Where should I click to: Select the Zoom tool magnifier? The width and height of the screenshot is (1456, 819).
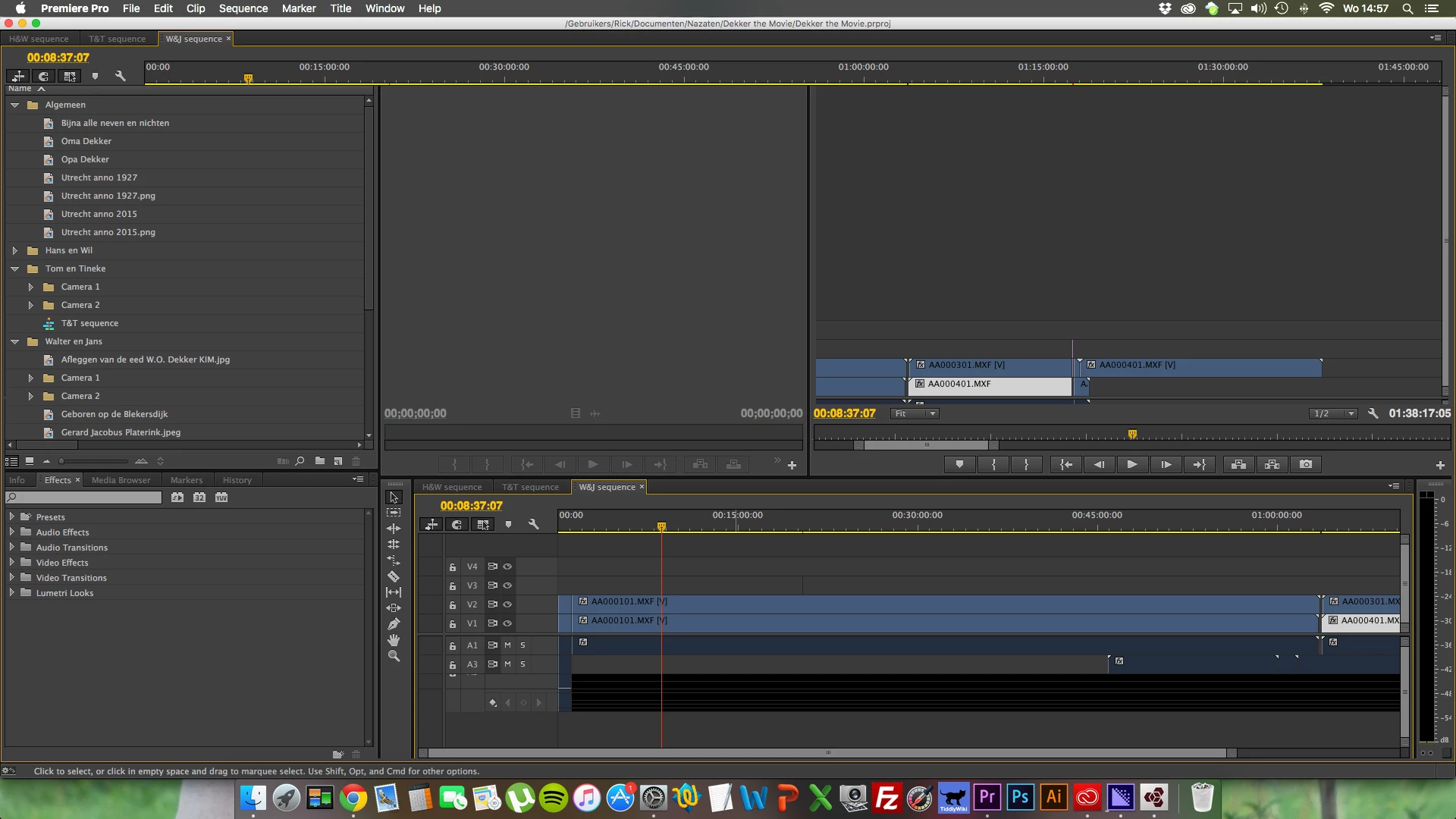(x=394, y=656)
